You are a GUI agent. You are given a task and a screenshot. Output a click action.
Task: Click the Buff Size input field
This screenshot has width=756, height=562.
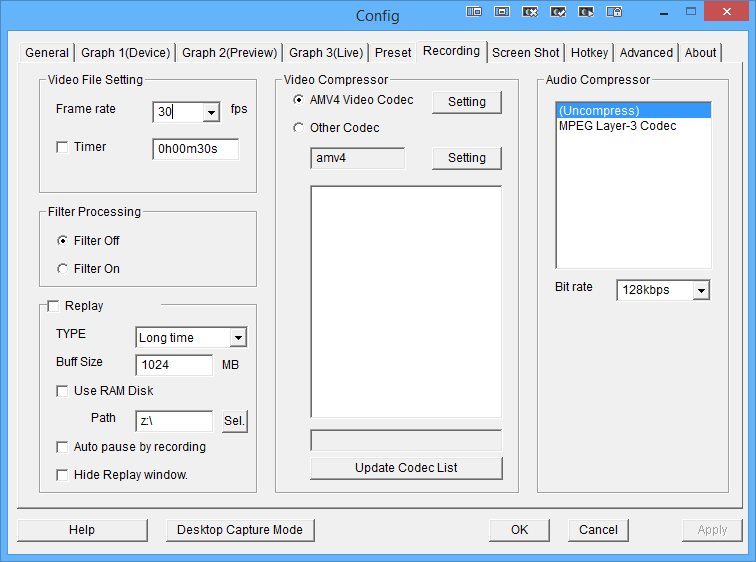click(x=174, y=365)
